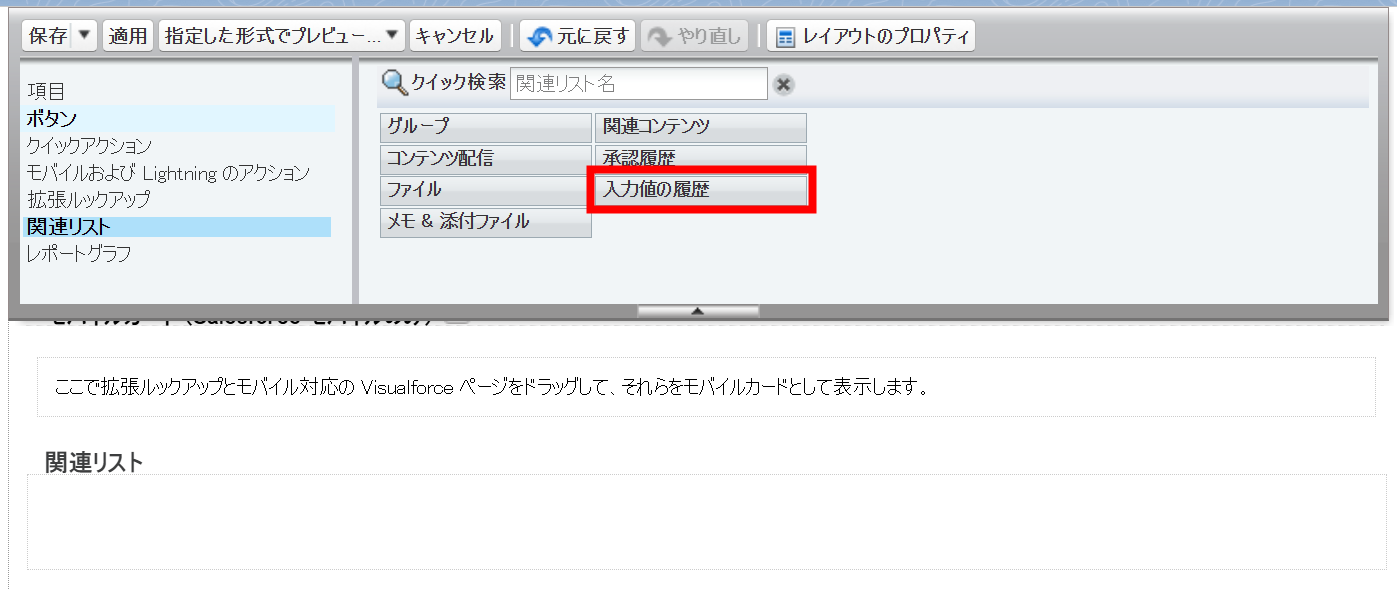Clear the quick search with the x icon
This screenshot has height=589, width=1397.
[x=784, y=84]
